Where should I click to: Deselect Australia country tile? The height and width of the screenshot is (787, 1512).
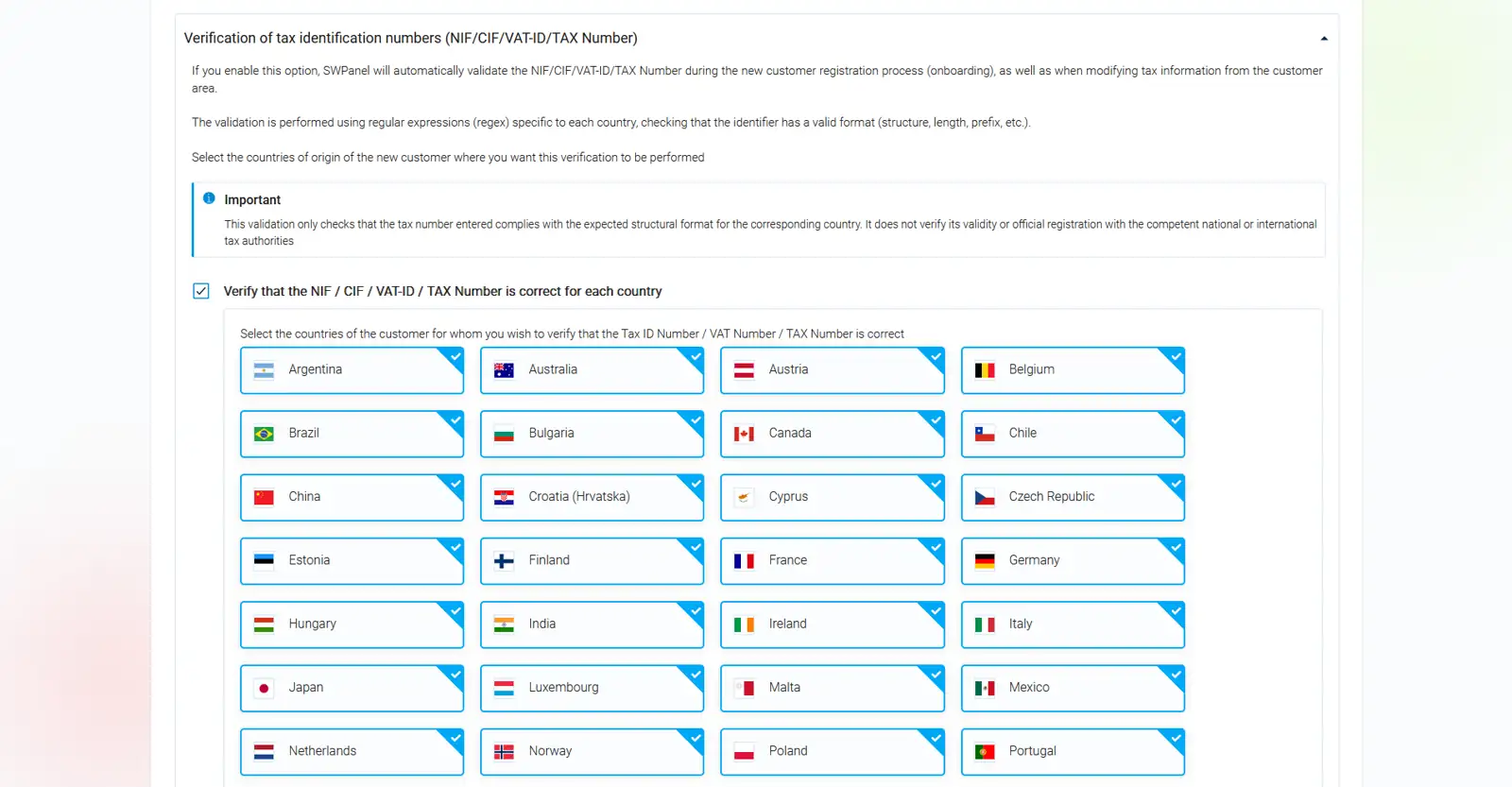[592, 370]
